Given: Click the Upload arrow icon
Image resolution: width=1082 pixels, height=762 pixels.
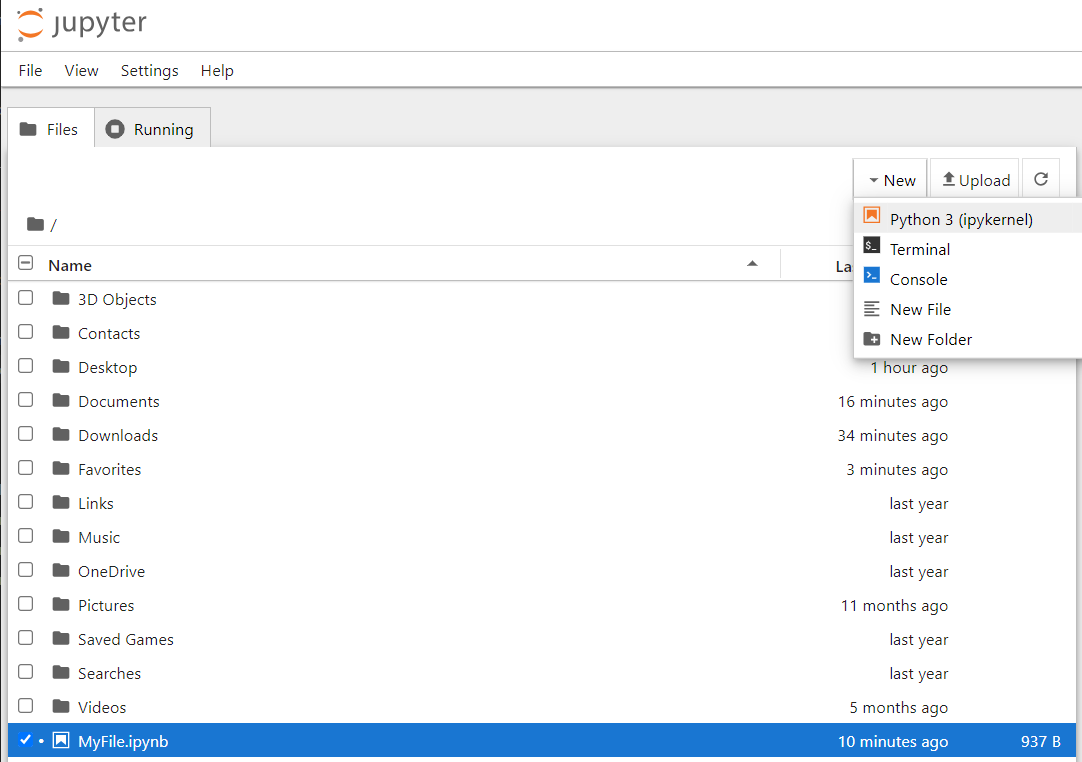Looking at the screenshot, I should 949,179.
